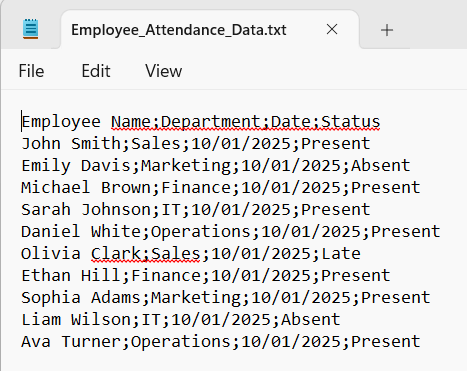Open the File menu

[x=31, y=71]
